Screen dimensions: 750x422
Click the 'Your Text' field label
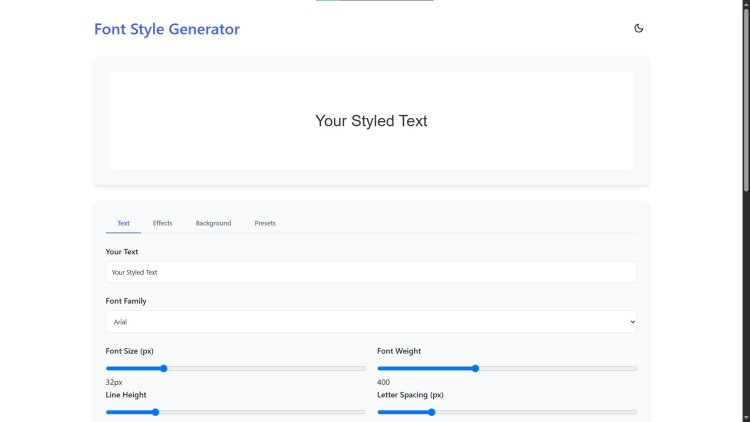coord(122,252)
